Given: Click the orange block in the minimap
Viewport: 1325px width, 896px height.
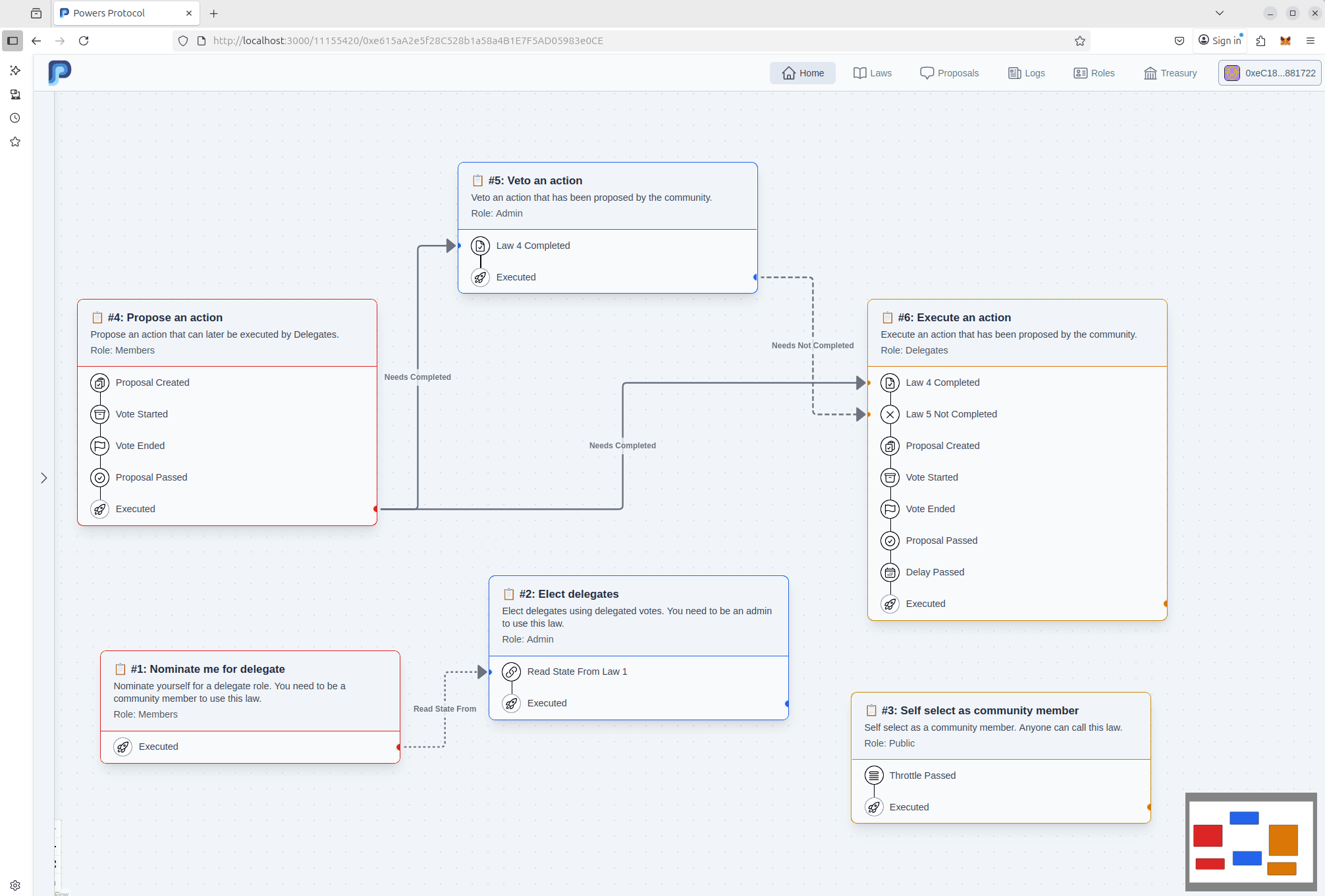Looking at the screenshot, I should (1282, 840).
